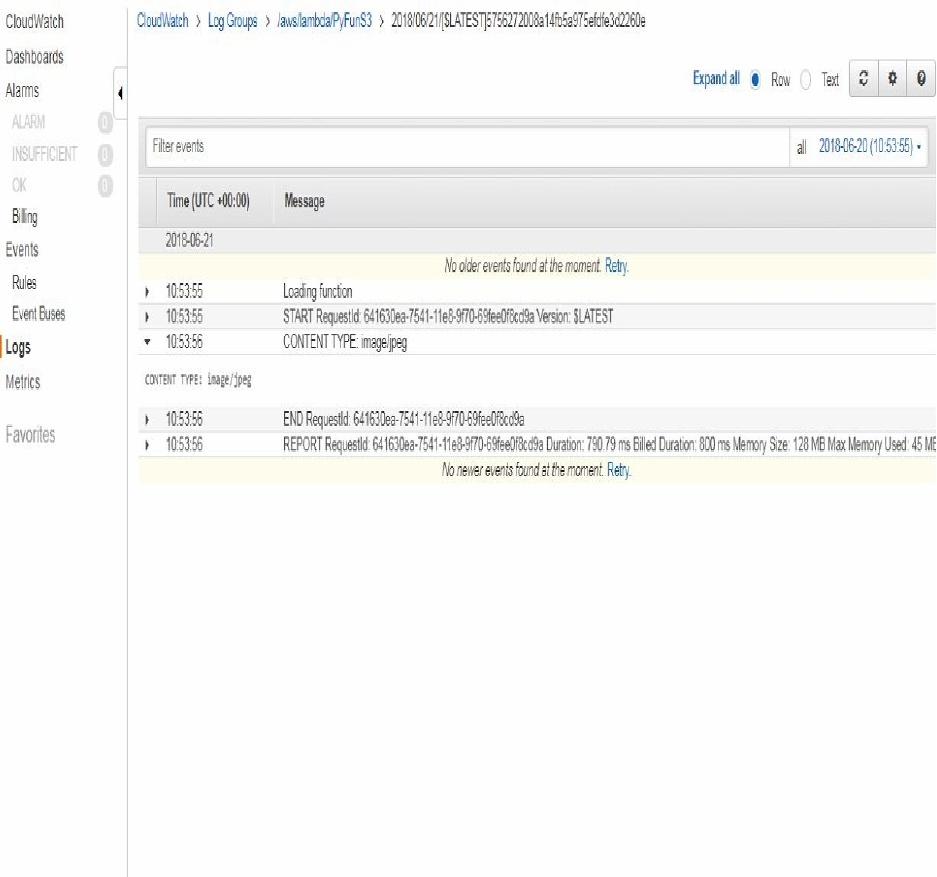Click the refresh log events icon
The image size is (937, 877).
click(x=863, y=78)
